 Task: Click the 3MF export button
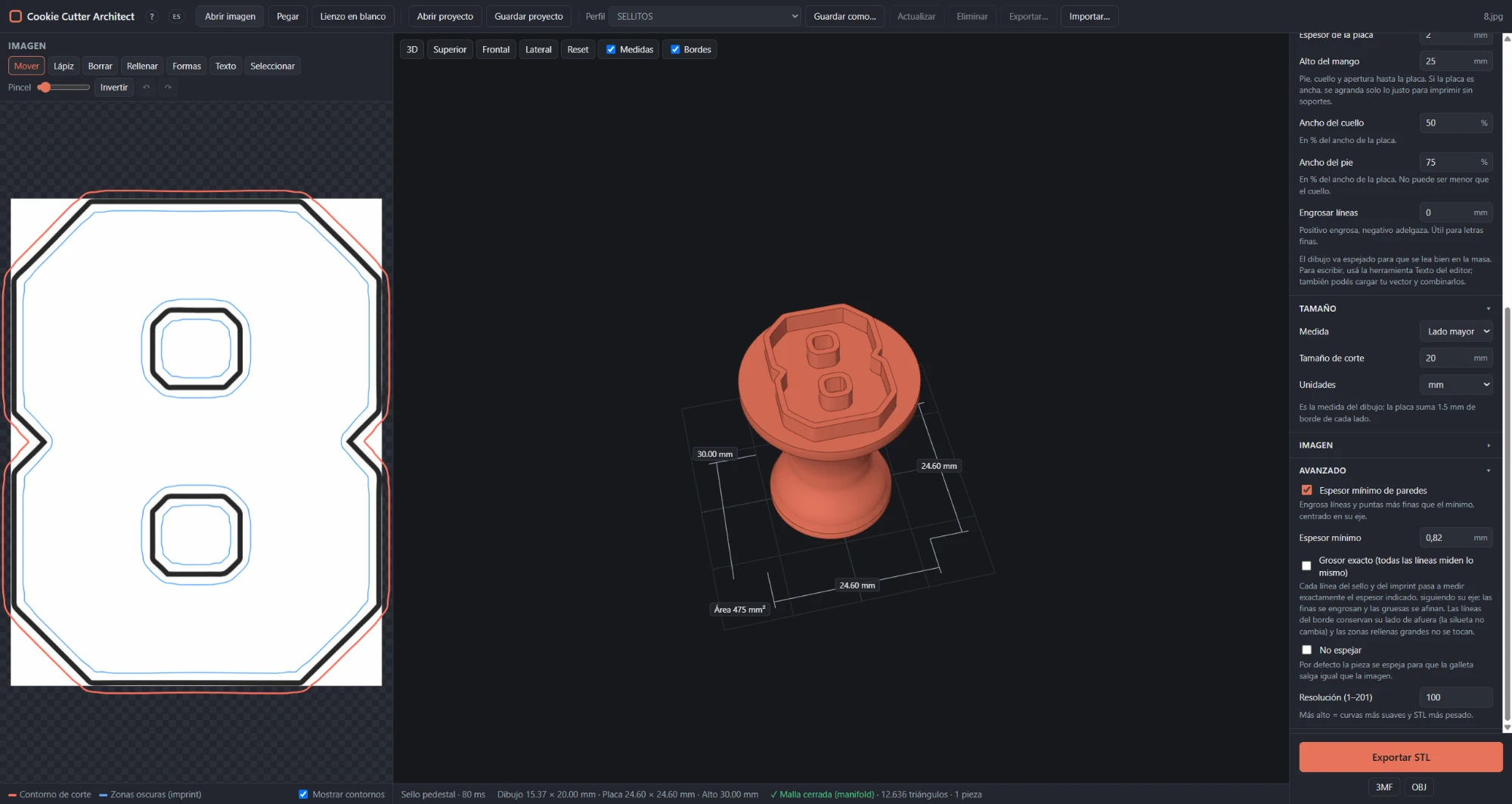click(x=1383, y=787)
